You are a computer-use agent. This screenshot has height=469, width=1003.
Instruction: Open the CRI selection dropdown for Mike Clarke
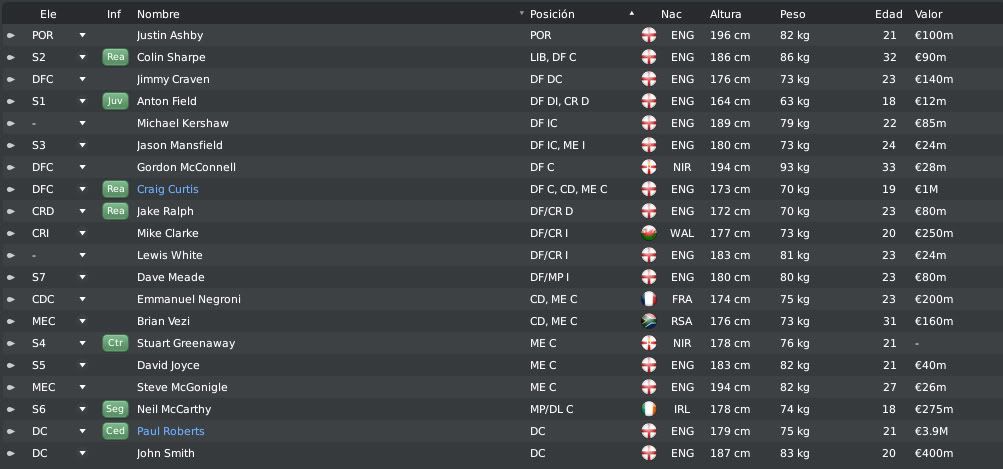click(82, 233)
